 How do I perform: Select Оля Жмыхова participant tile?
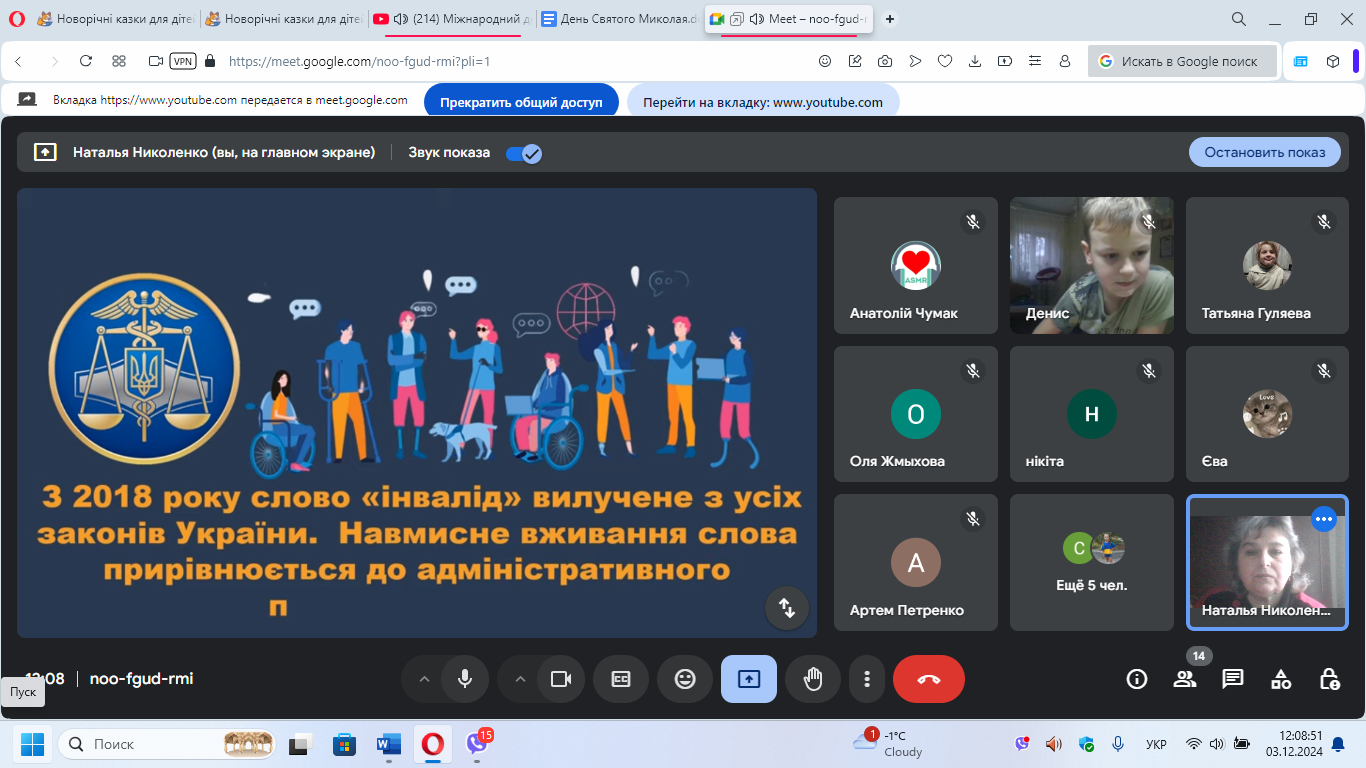click(916, 414)
